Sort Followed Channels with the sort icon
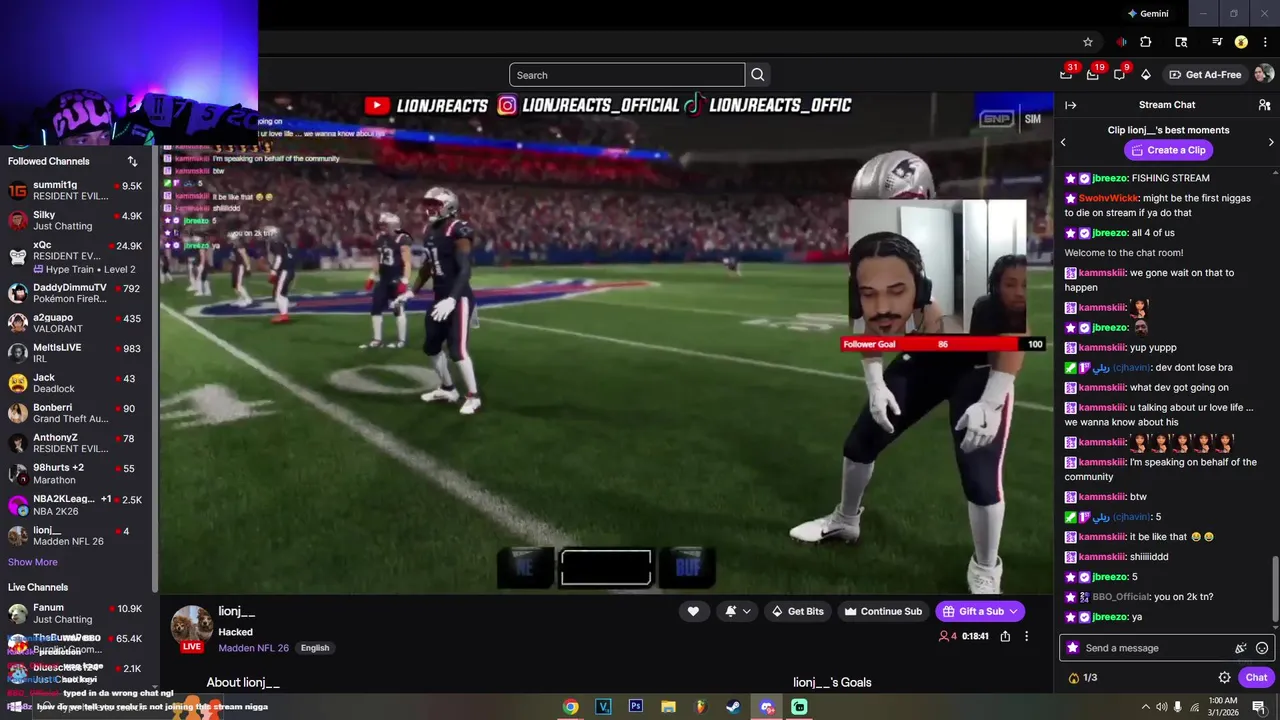Image resolution: width=1280 pixels, height=720 pixels. click(132, 161)
